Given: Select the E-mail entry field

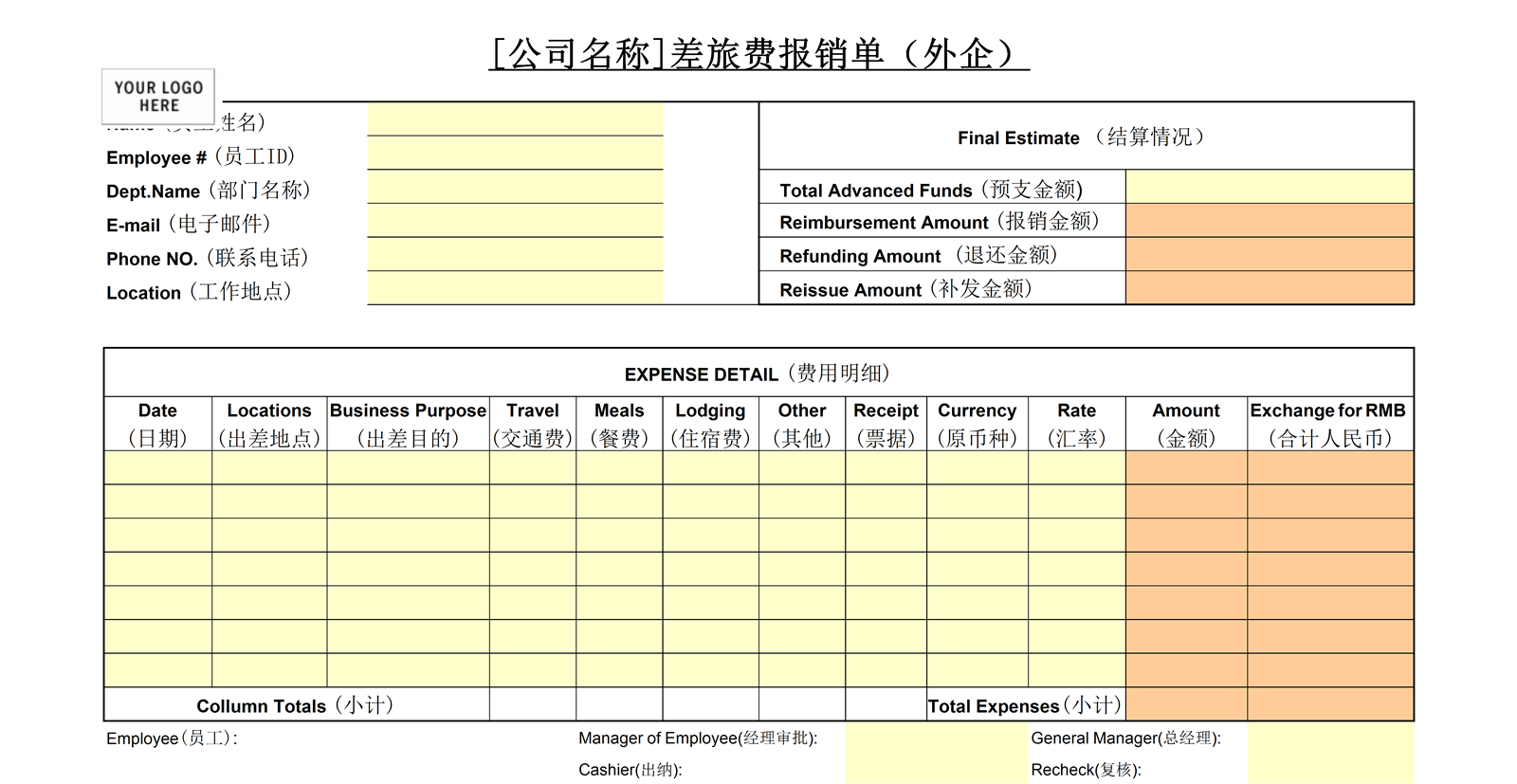Looking at the screenshot, I should click(515, 221).
